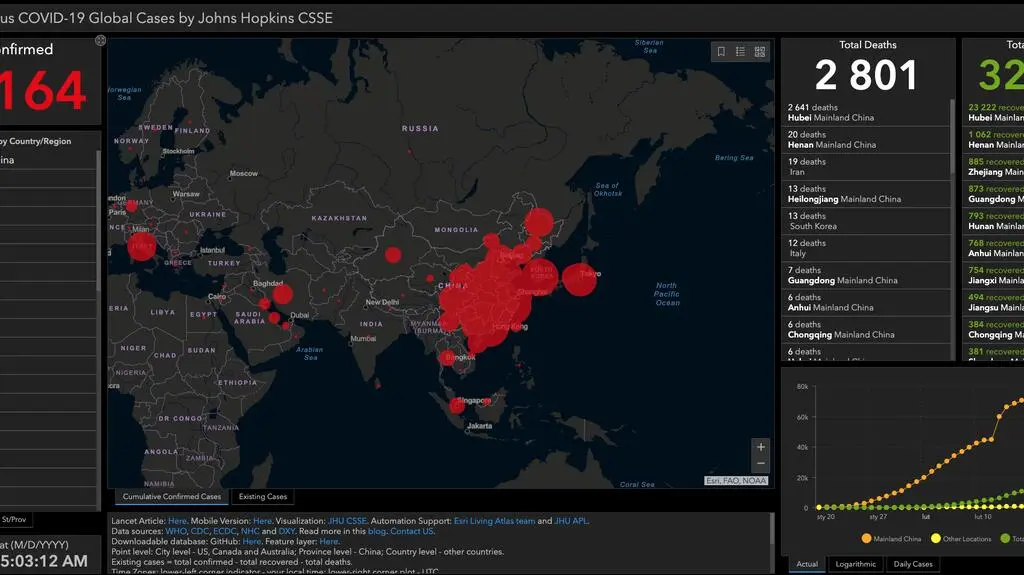Click the 'lut 10' chart axis label
The width and height of the screenshot is (1024, 575).
coord(983,517)
